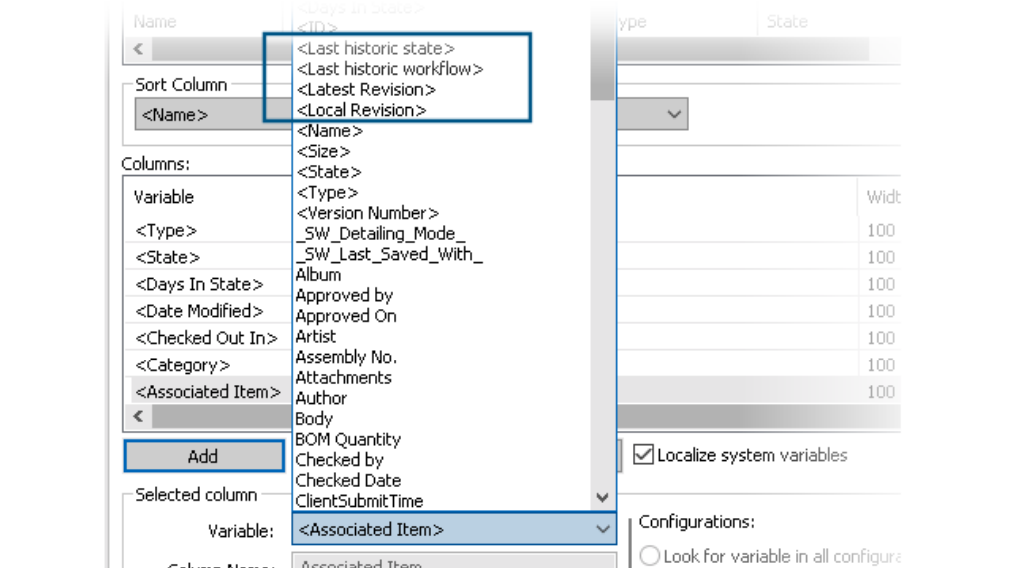Select Author variable
Screen dimensions: 1009x568
pyautogui.click(x=321, y=398)
